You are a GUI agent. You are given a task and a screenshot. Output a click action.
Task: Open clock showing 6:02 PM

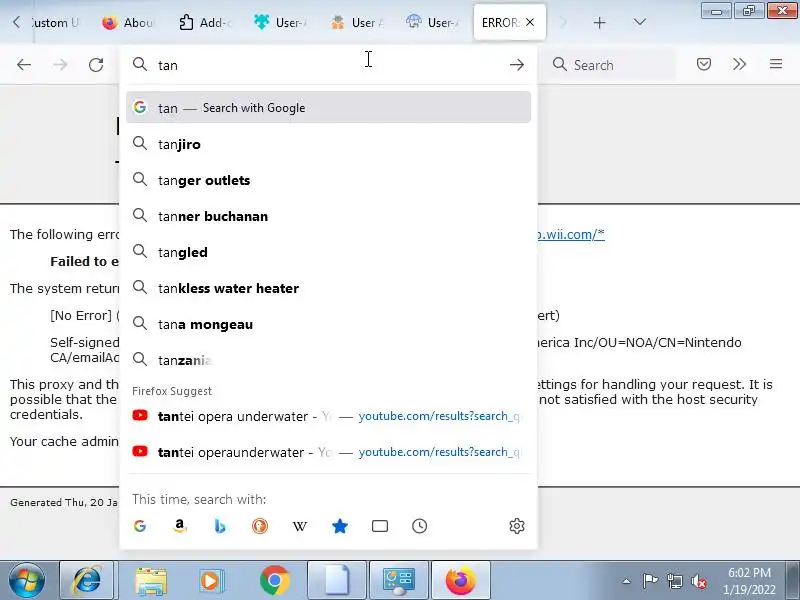(749, 581)
